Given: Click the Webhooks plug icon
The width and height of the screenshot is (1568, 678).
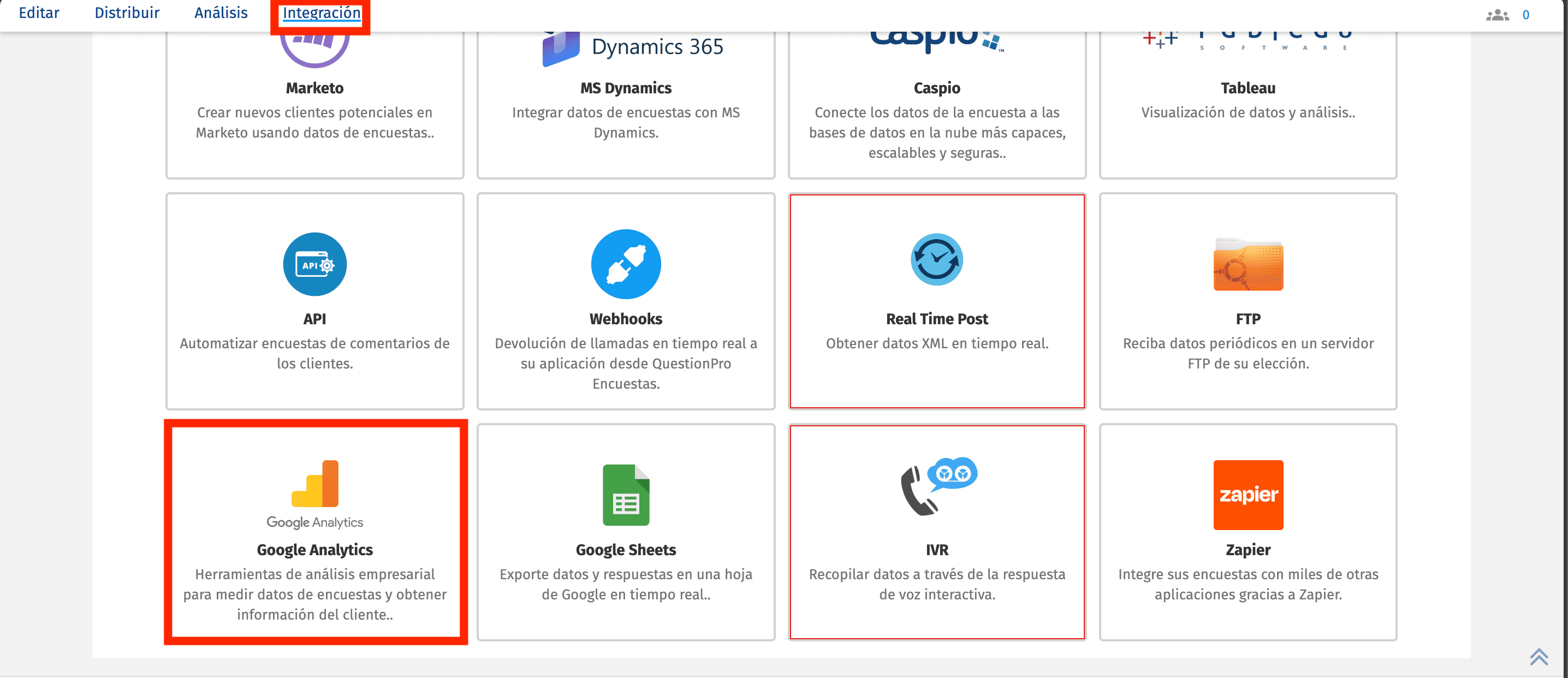Looking at the screenshot, I should 625,264.
